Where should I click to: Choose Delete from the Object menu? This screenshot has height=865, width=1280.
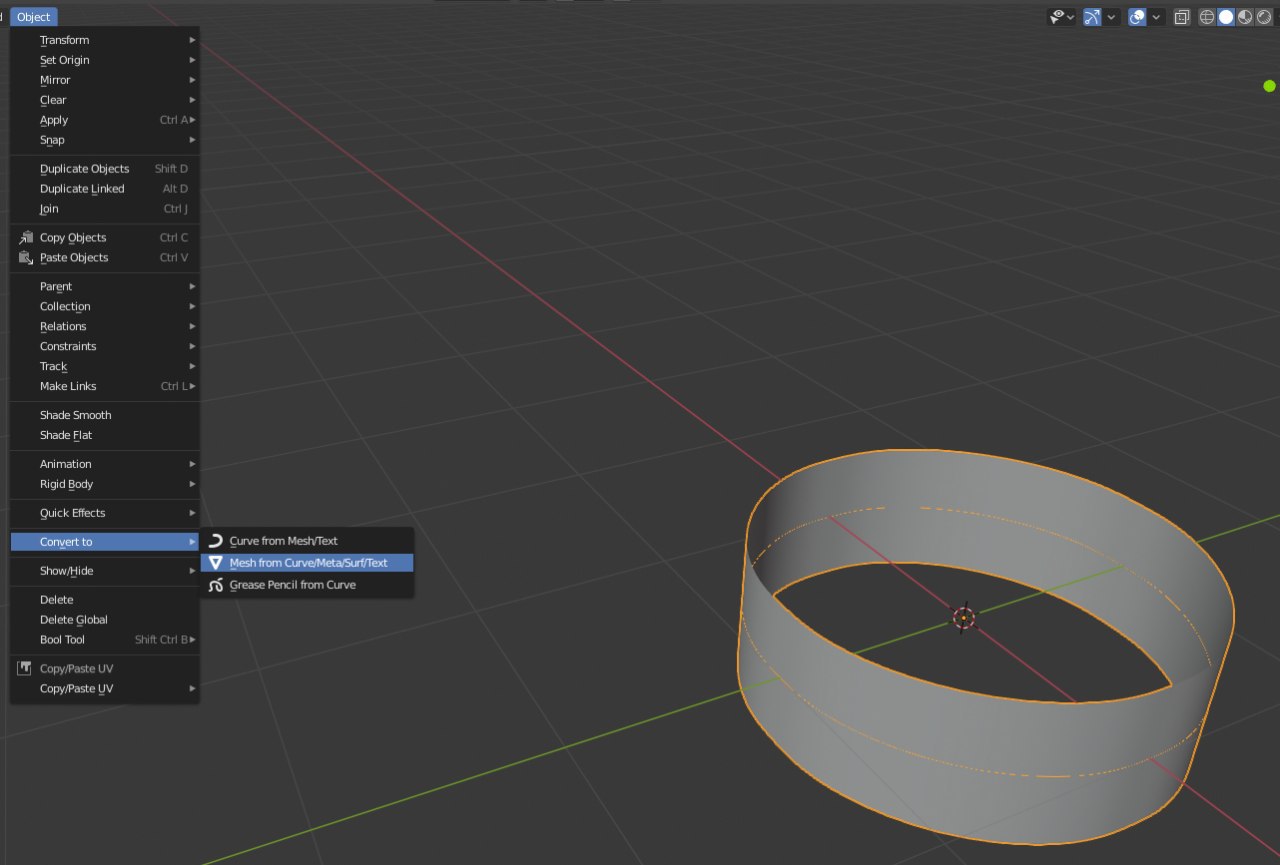point(105,600)
